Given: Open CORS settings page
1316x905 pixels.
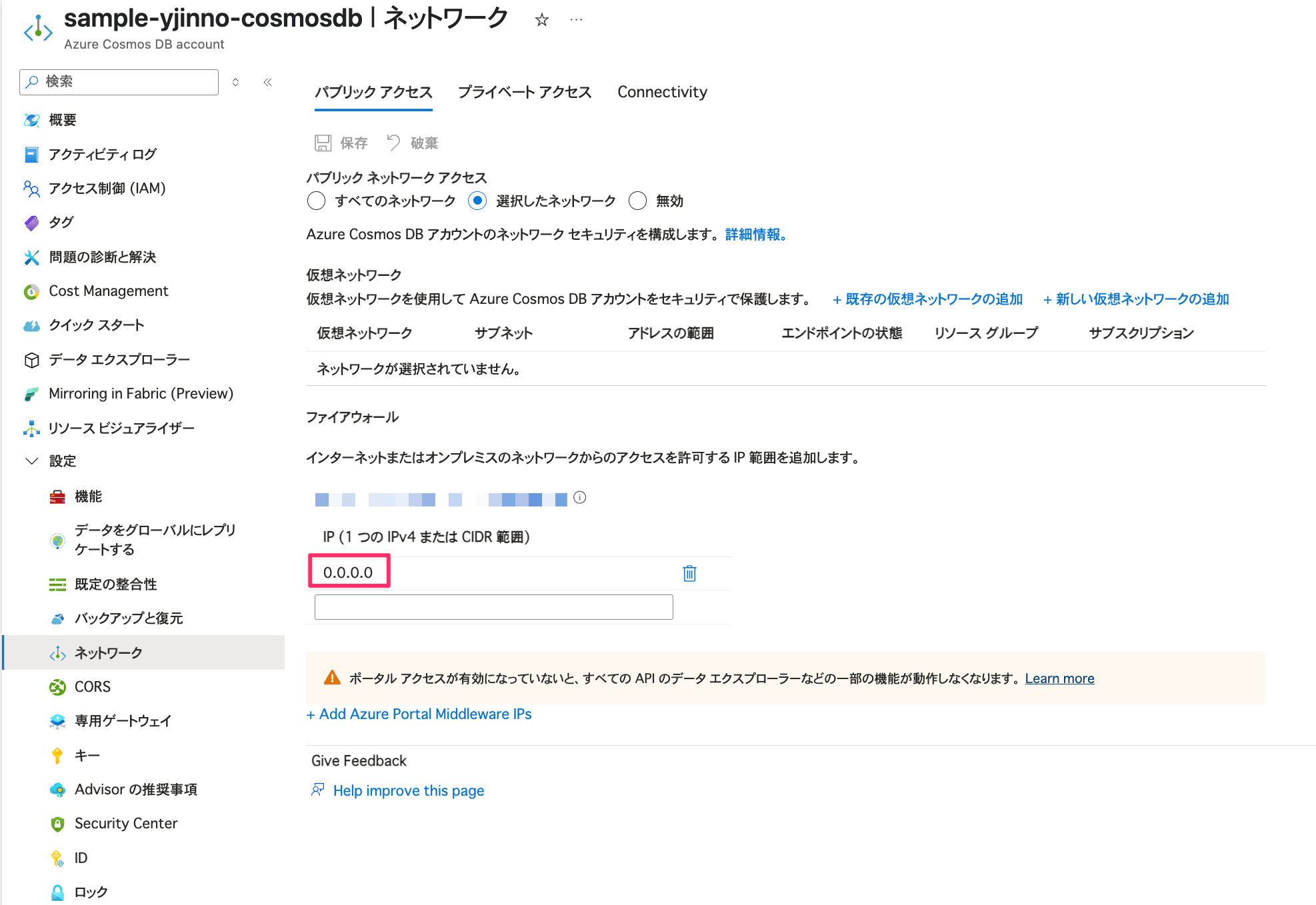Looking at the screenshot, I should pos(92,687).
